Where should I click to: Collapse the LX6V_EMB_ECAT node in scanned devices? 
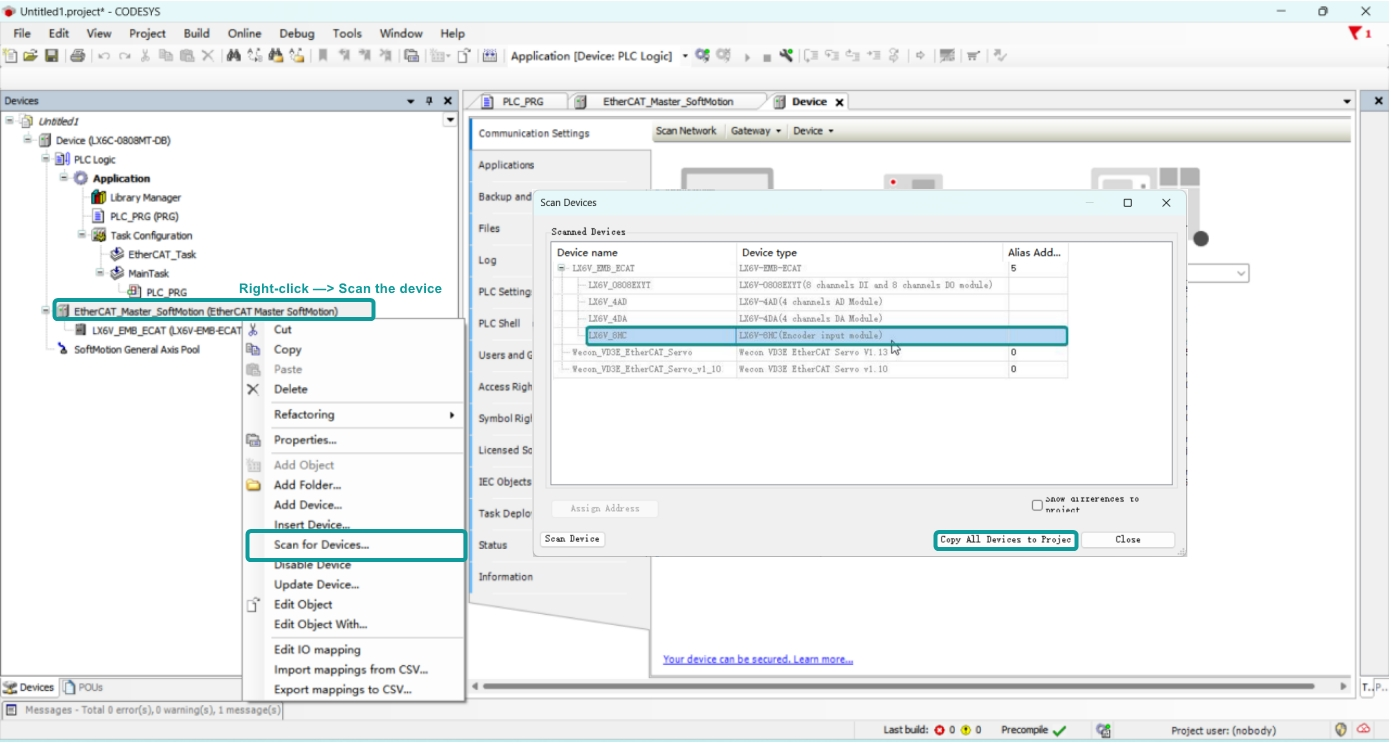[x=562, y=268]
